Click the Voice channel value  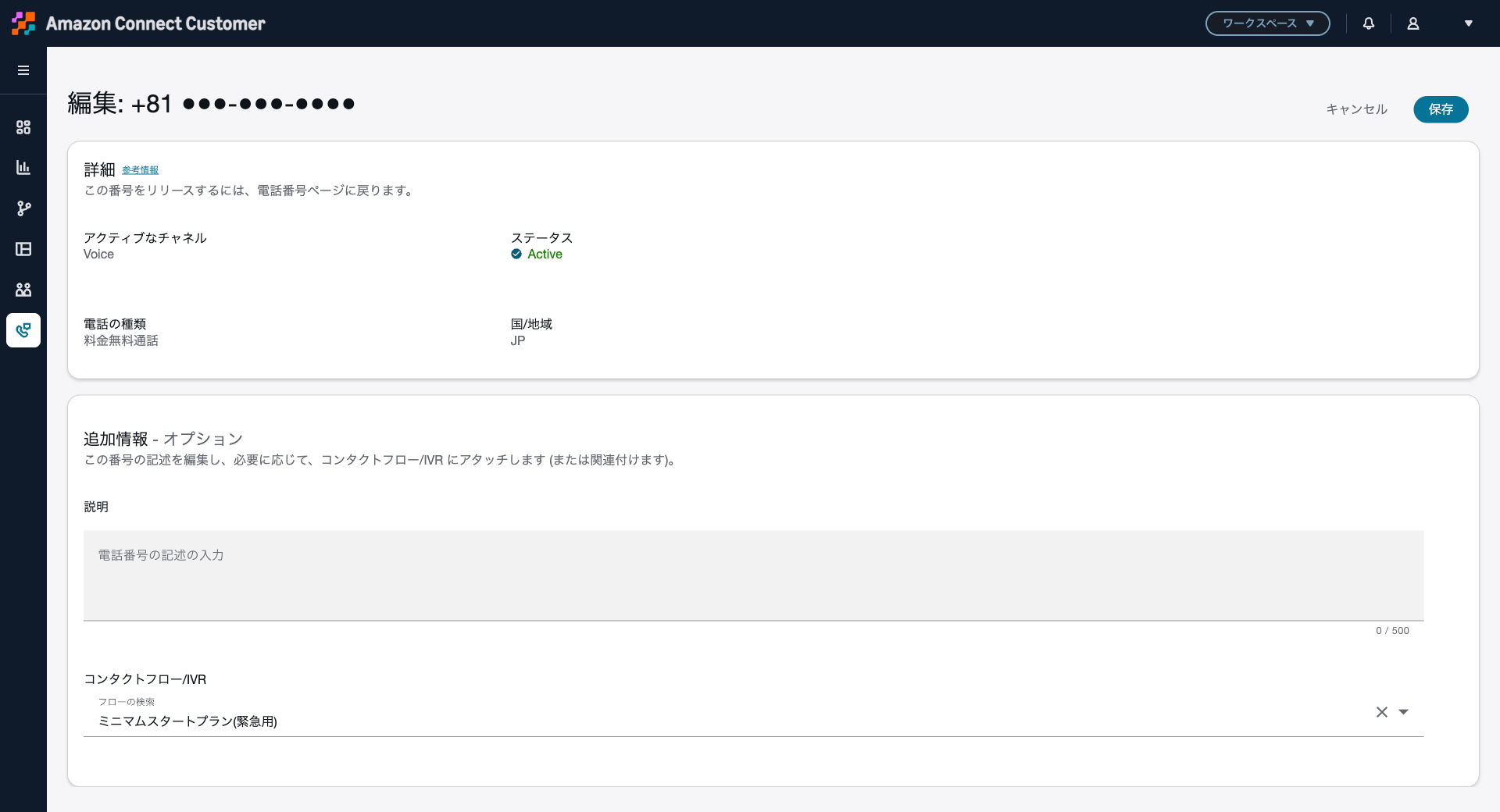click(x=98, y=255)
